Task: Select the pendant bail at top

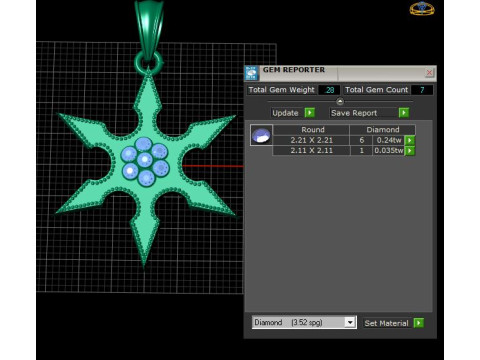Action: [149, 30]
